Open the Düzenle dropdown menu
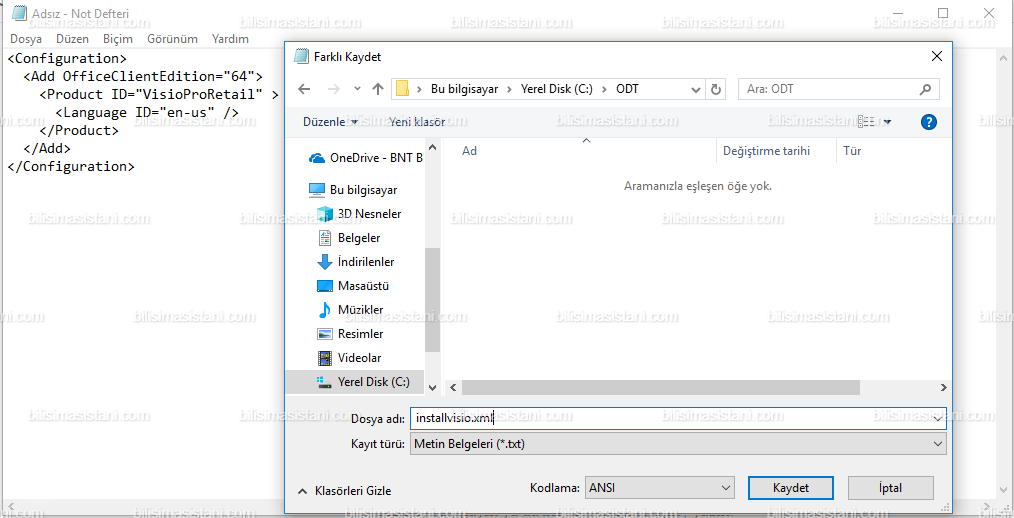 point(330,122)
